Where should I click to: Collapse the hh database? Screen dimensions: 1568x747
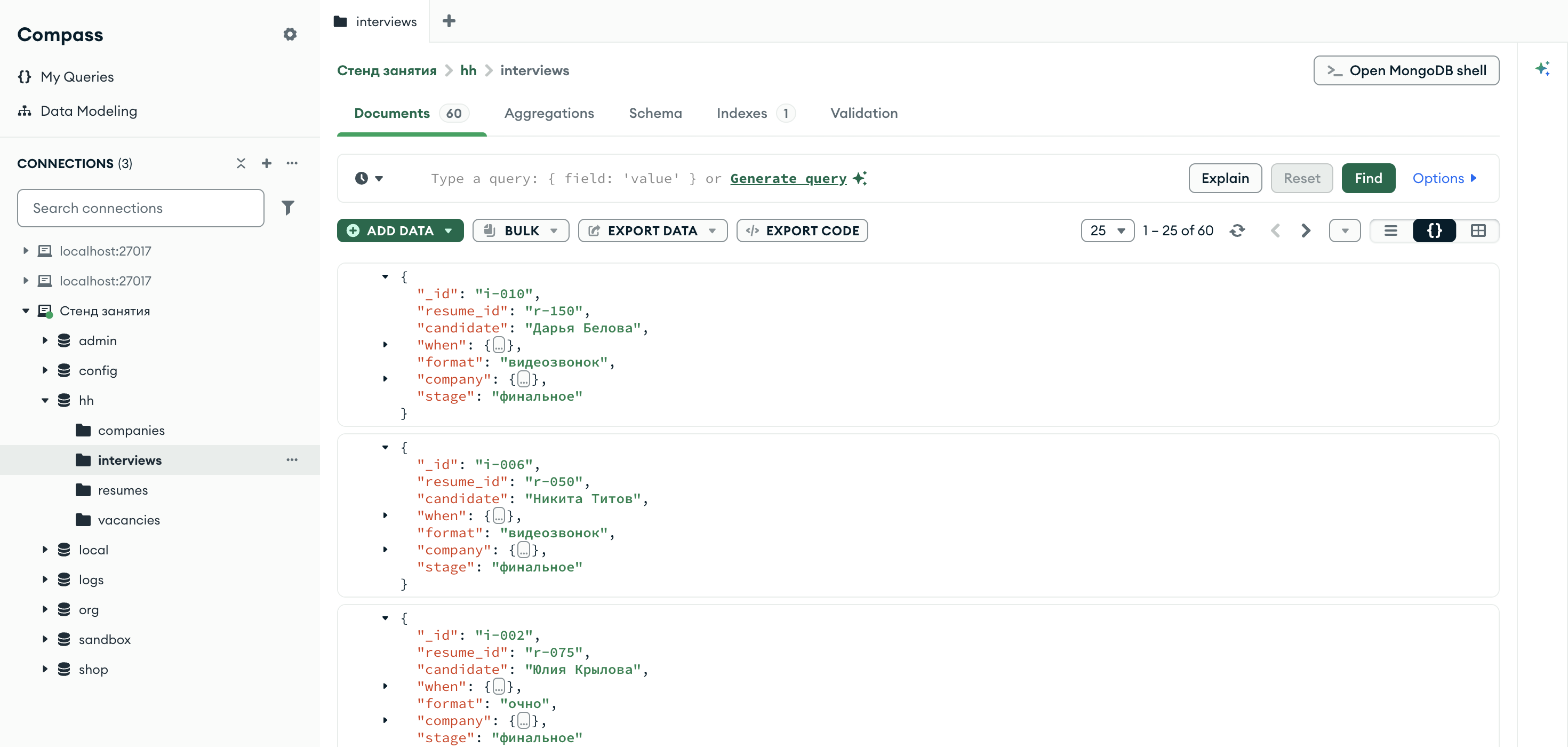coord(45,400)
